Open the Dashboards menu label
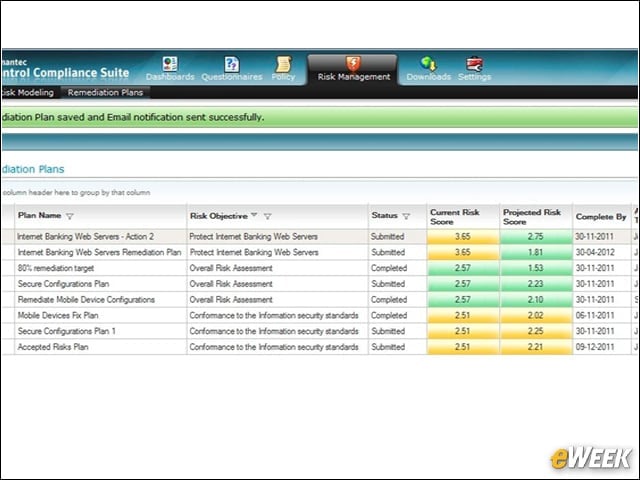Screen dimensions: 640x480 (x=170, y=77)
